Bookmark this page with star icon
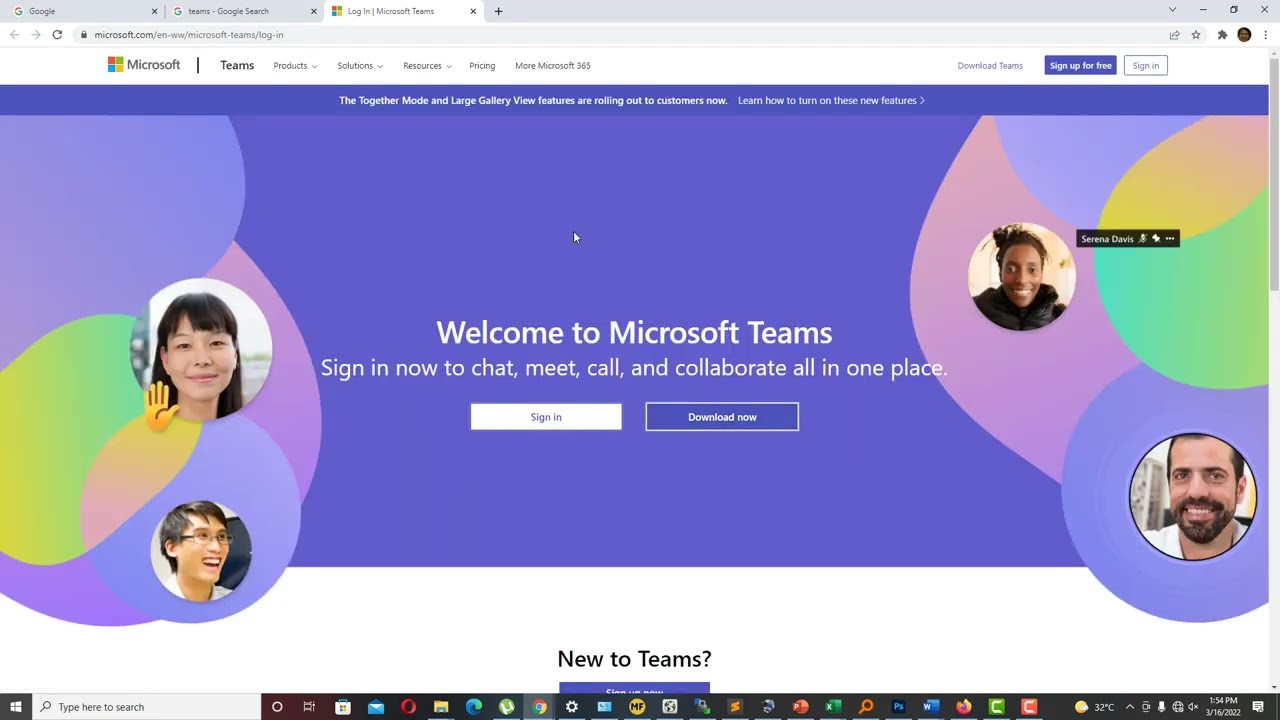Image resolution: width=1280 pixels, height=720 pixels. click(1196, 35)
